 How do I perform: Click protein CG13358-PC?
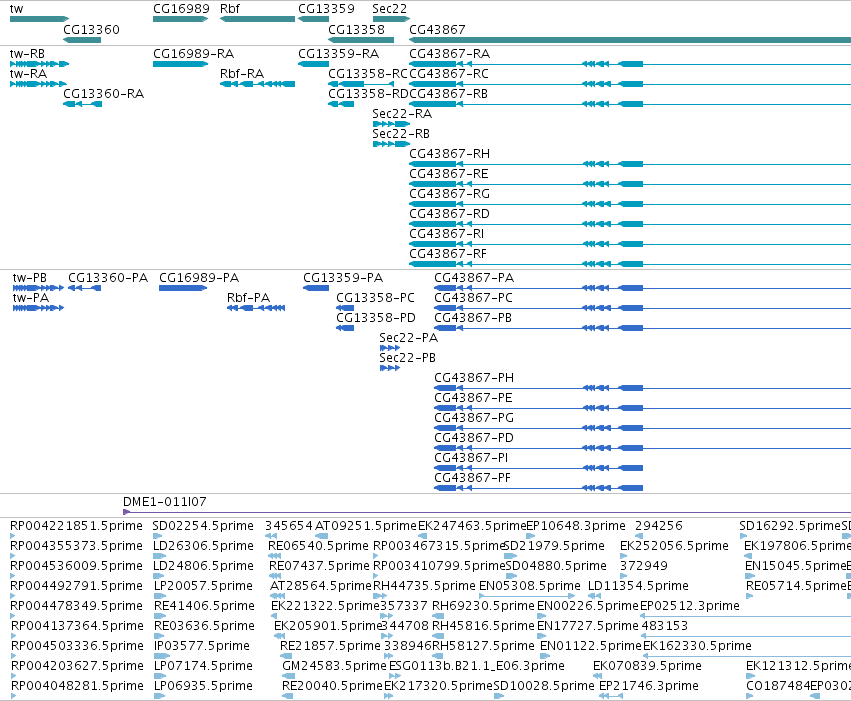coord(375,298)
